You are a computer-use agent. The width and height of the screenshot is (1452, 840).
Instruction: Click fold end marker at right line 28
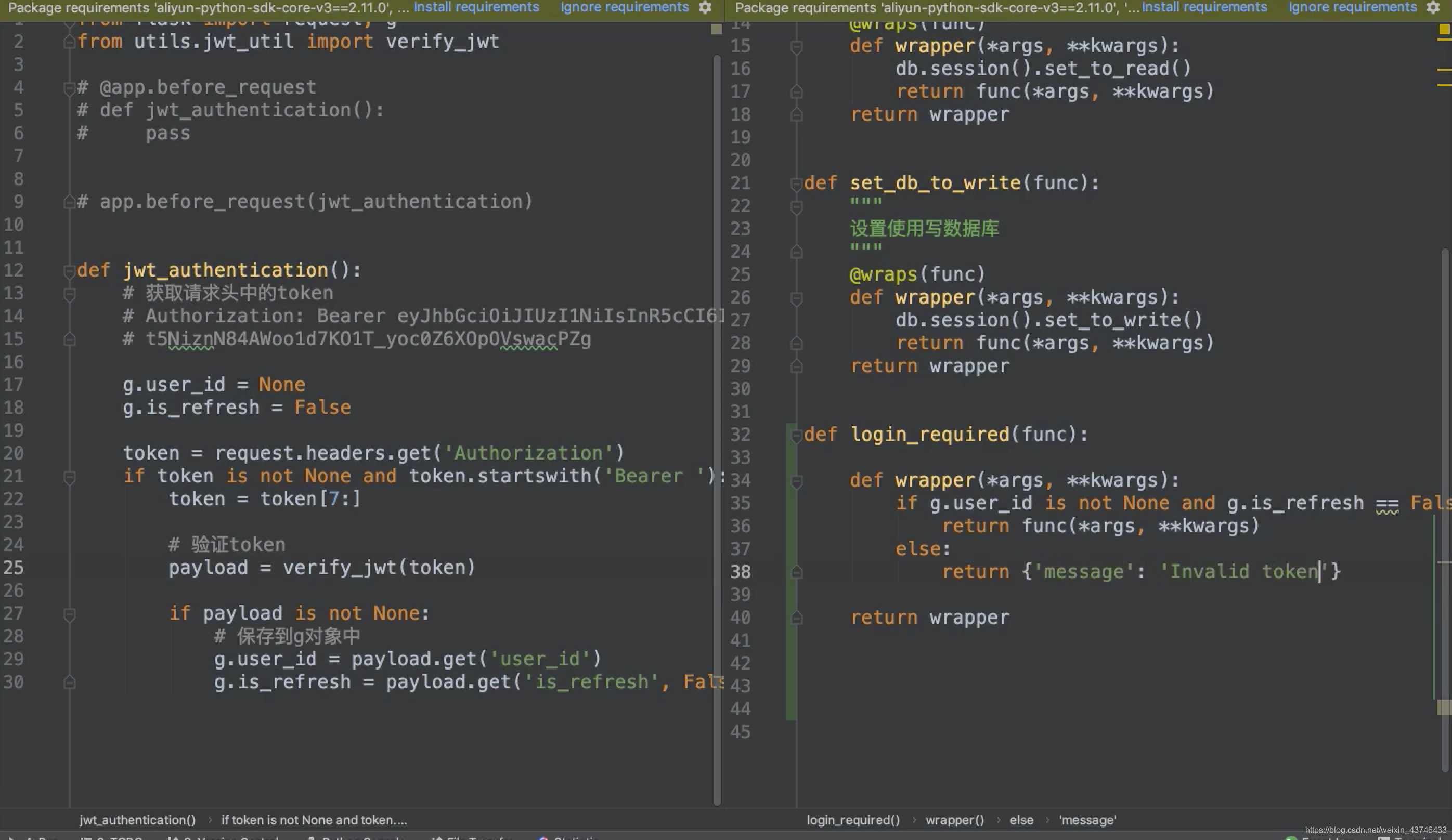pos(796,344)
